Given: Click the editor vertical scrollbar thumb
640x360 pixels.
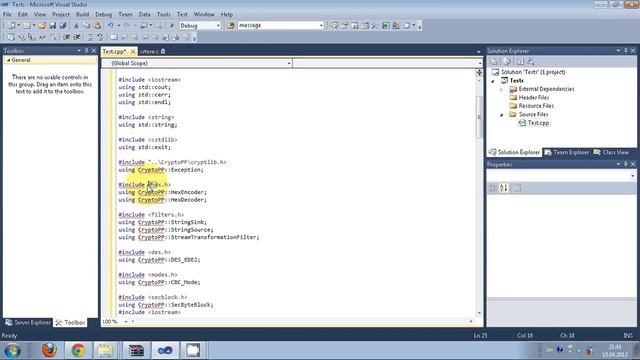Looking at the screenshot, I should pos(479,117).
